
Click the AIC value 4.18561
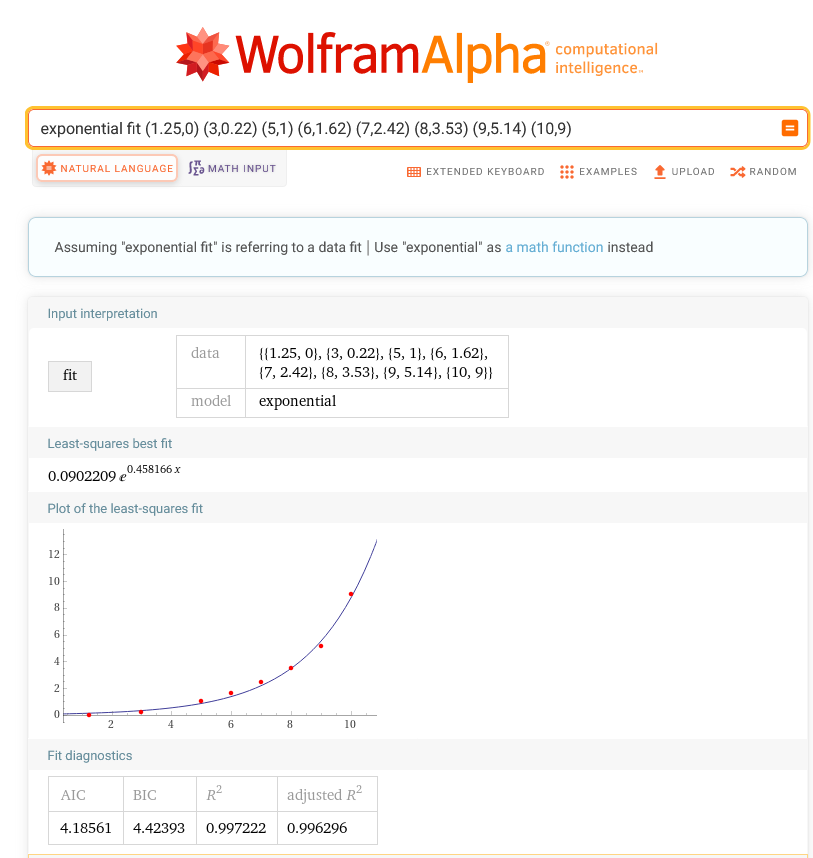(x=86, y=828)
